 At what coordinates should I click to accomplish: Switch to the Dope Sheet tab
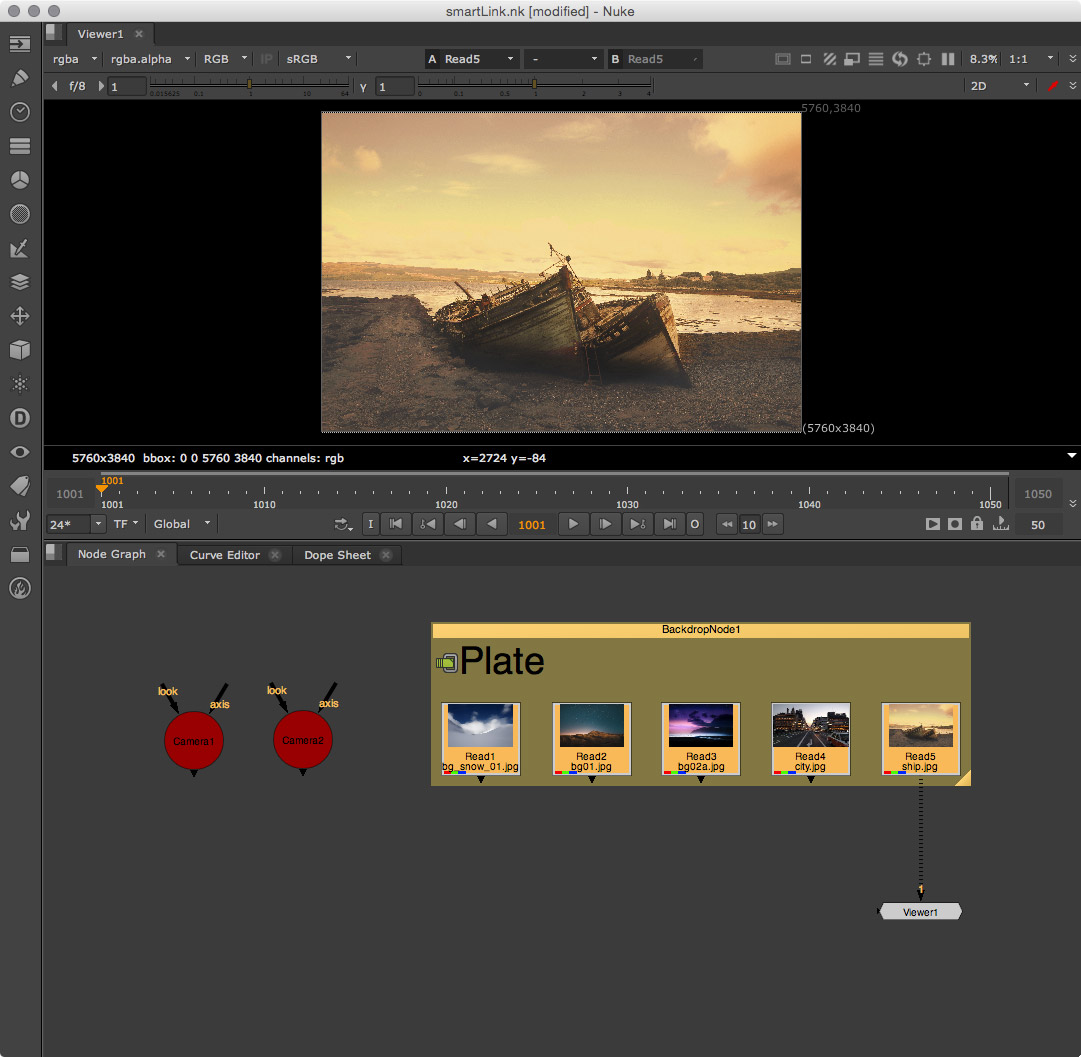coord(338,555)
